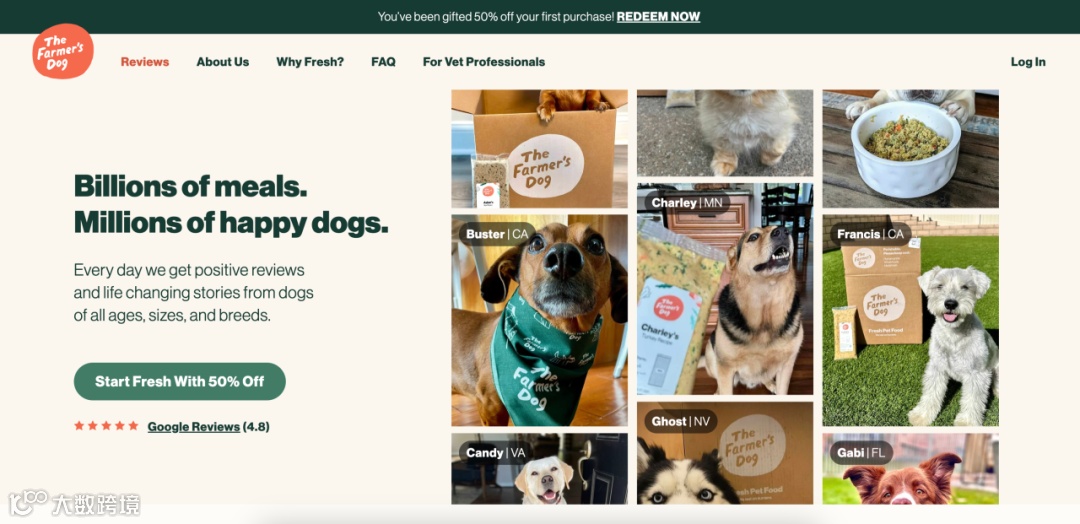The image size is (1080, 524).
Task: Go to the About Us page
Action: click(x=222, y=62)
